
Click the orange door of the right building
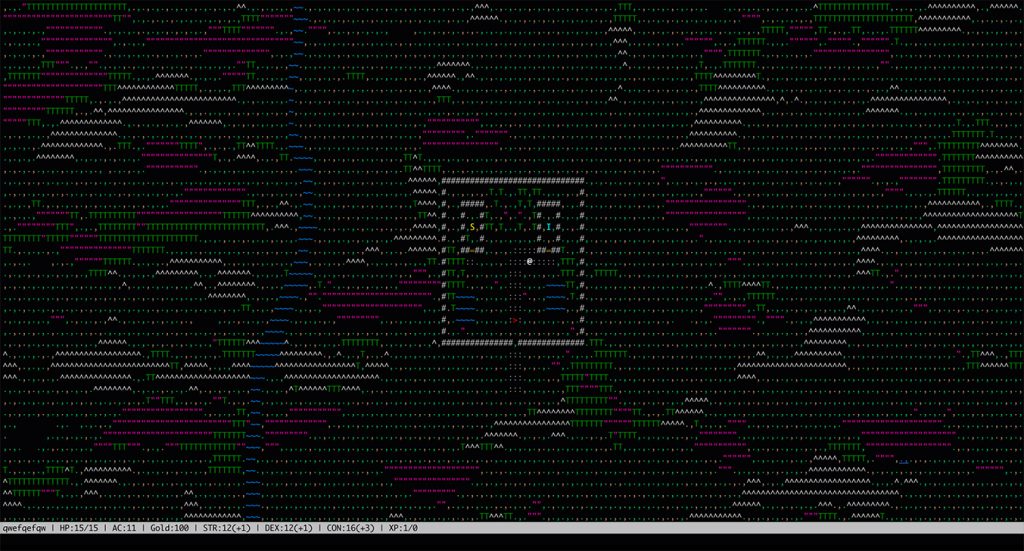pyautogui.click(x=548, y=250)
